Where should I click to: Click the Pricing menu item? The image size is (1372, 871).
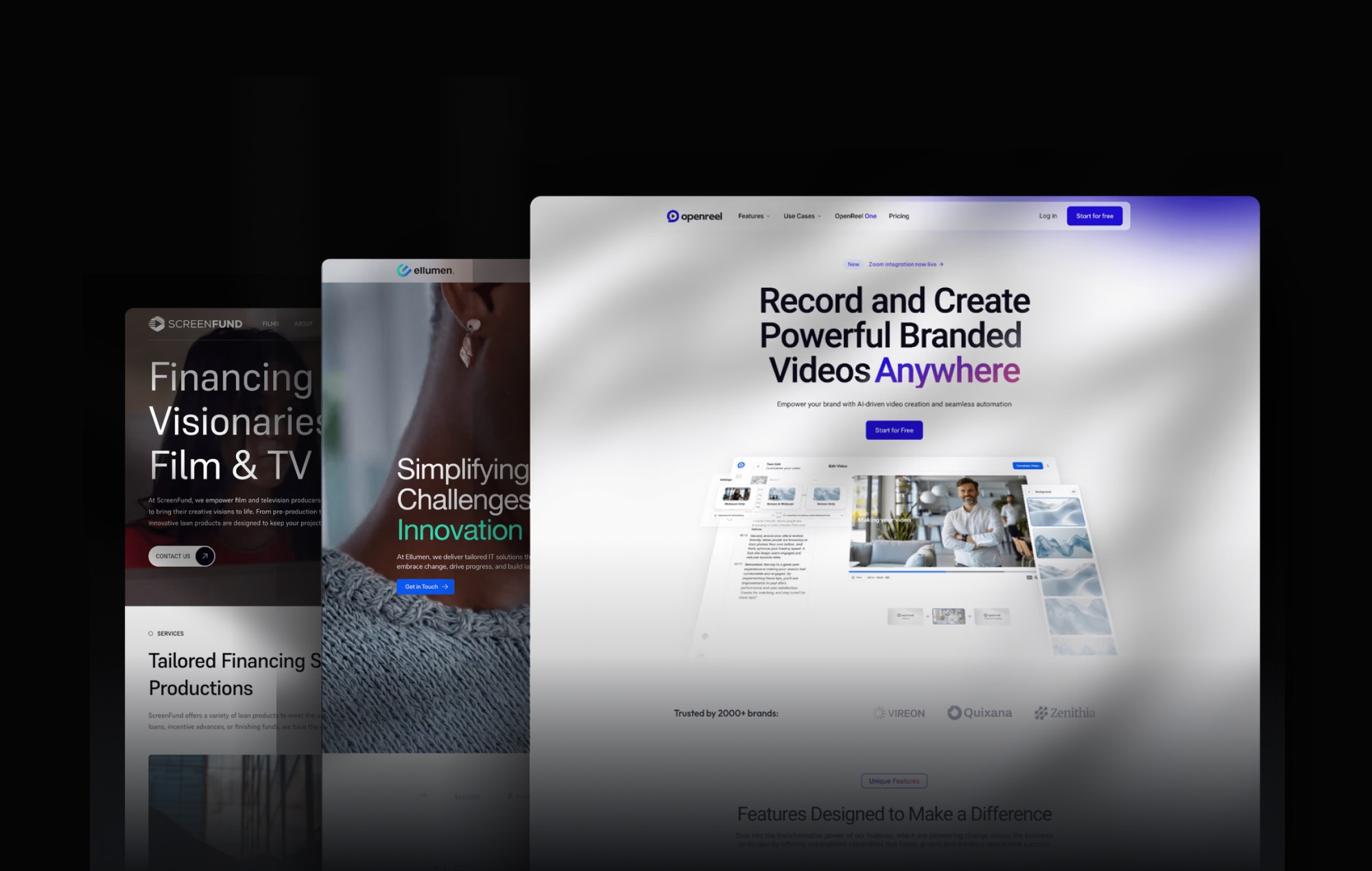tap(899, 216)
